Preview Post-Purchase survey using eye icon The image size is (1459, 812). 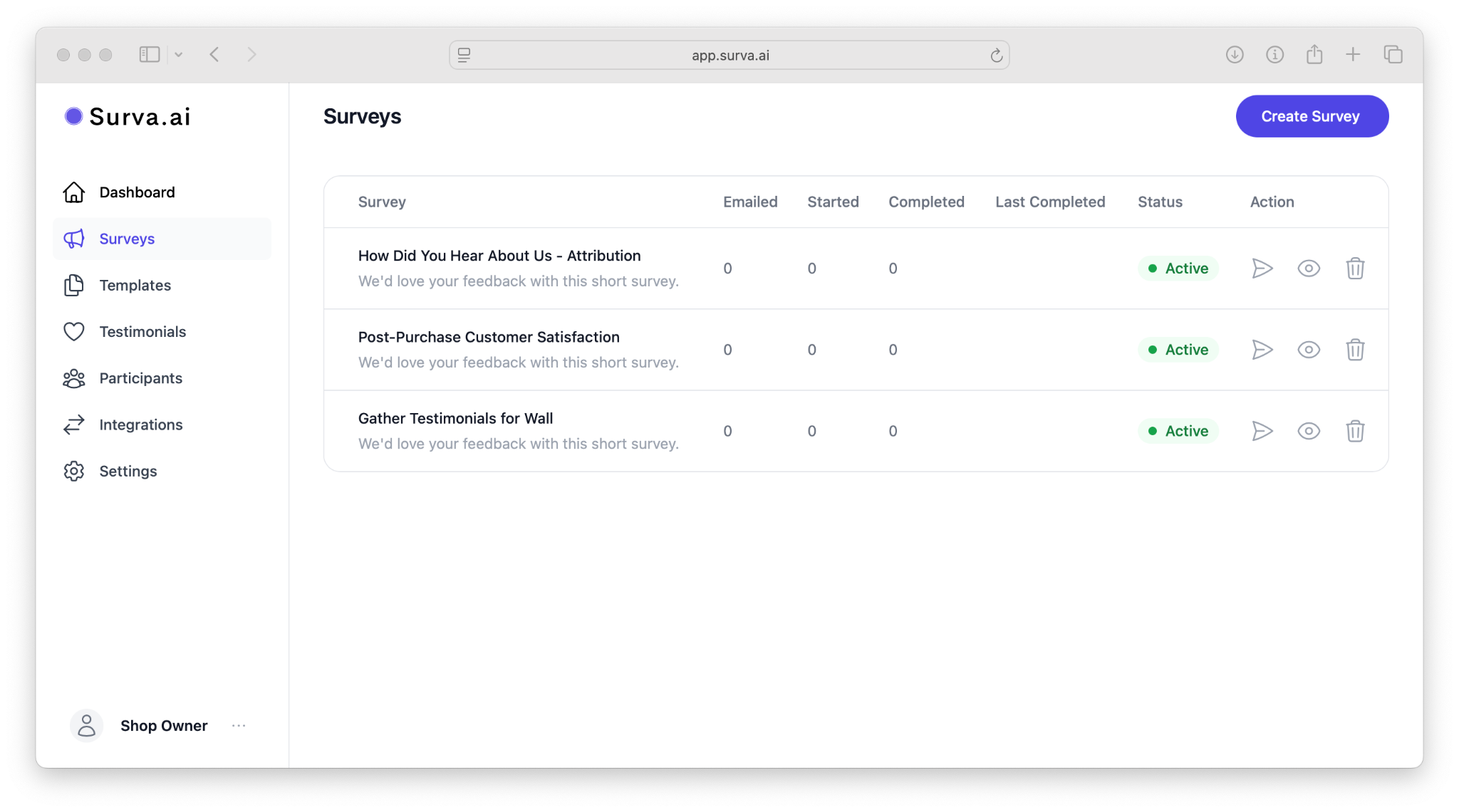[x=1308, y=350]
